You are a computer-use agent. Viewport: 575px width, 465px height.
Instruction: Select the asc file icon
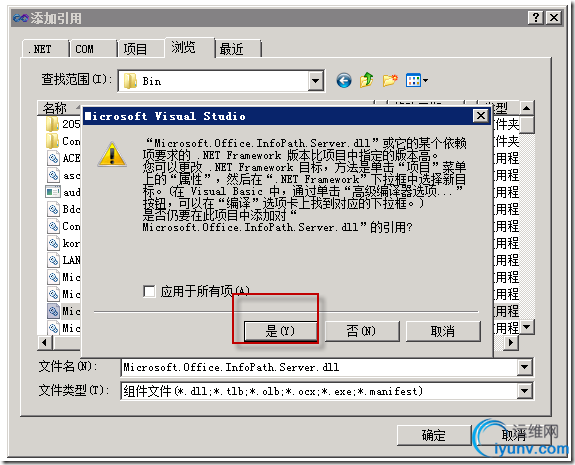(x=53, y=175)
